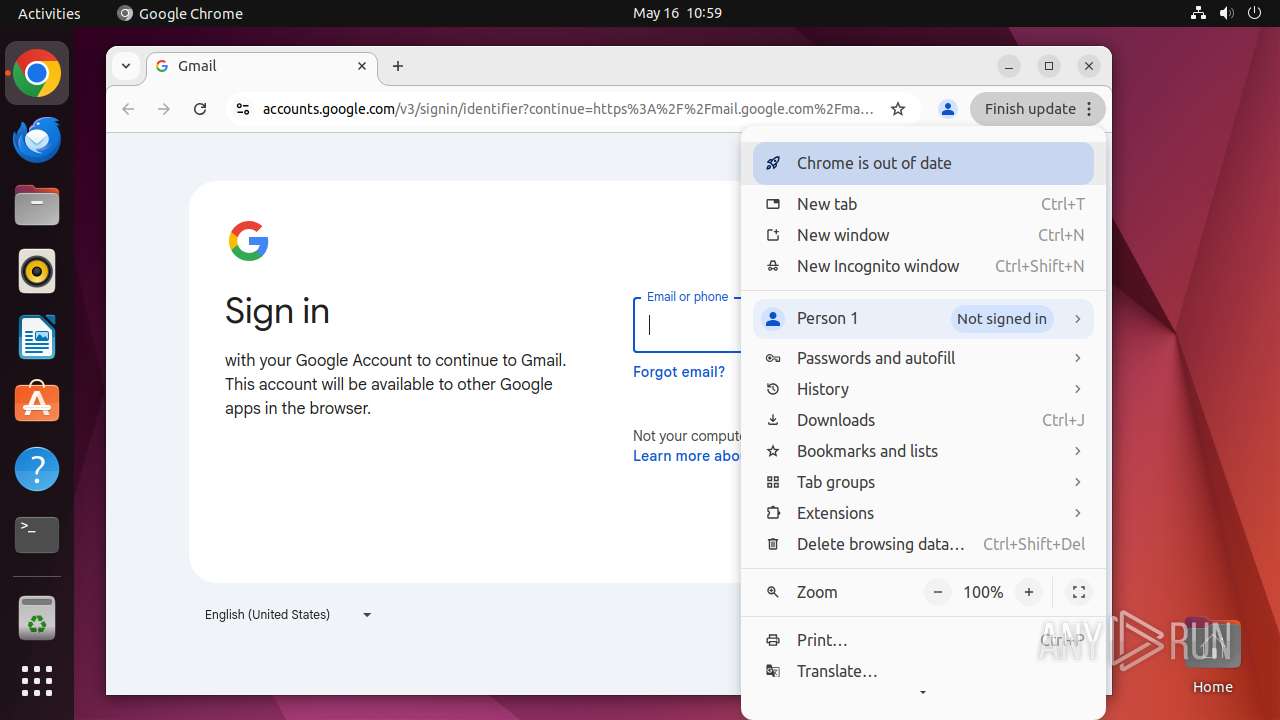Viewport: 1280px width, 720px height.
Task: Click the Forgot email link
Action: (x=679, y=372)
